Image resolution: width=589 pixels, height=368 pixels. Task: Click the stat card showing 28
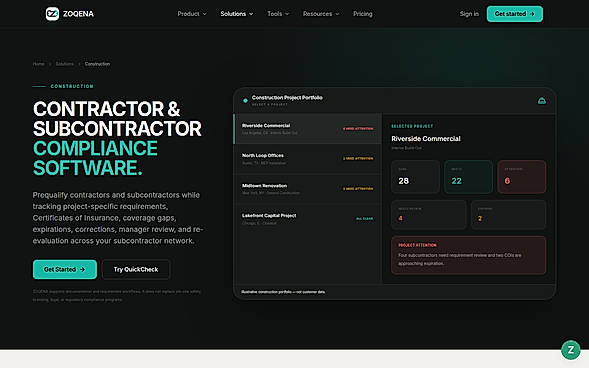(x=415, y=177)
